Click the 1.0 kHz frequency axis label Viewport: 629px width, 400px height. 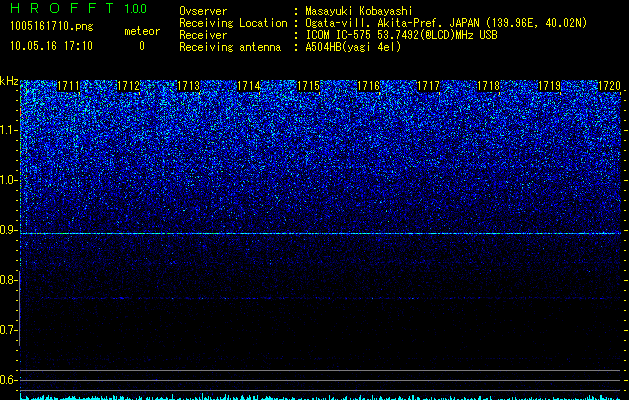point(8,180)
